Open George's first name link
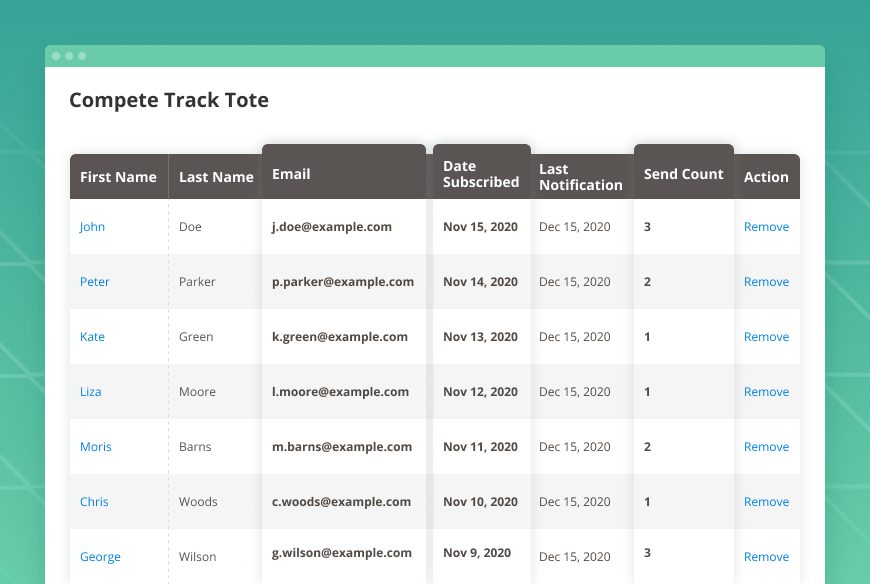This screenshot has height=584, width=870. click(100, 557)
